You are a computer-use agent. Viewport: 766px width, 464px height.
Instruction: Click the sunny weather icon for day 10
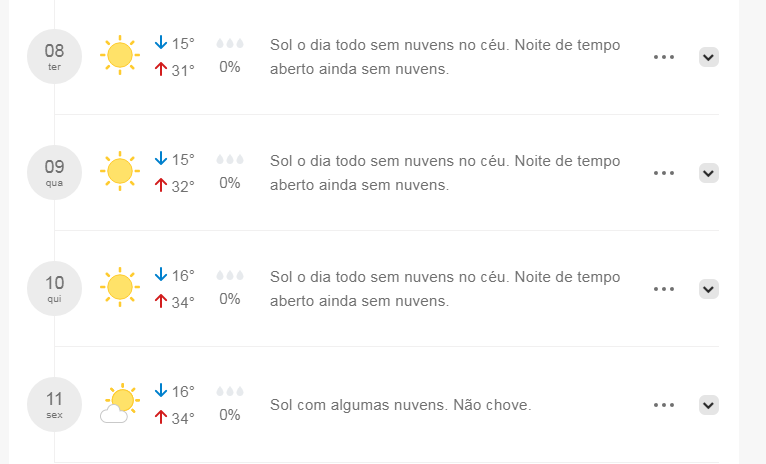(x=120, y=287)
